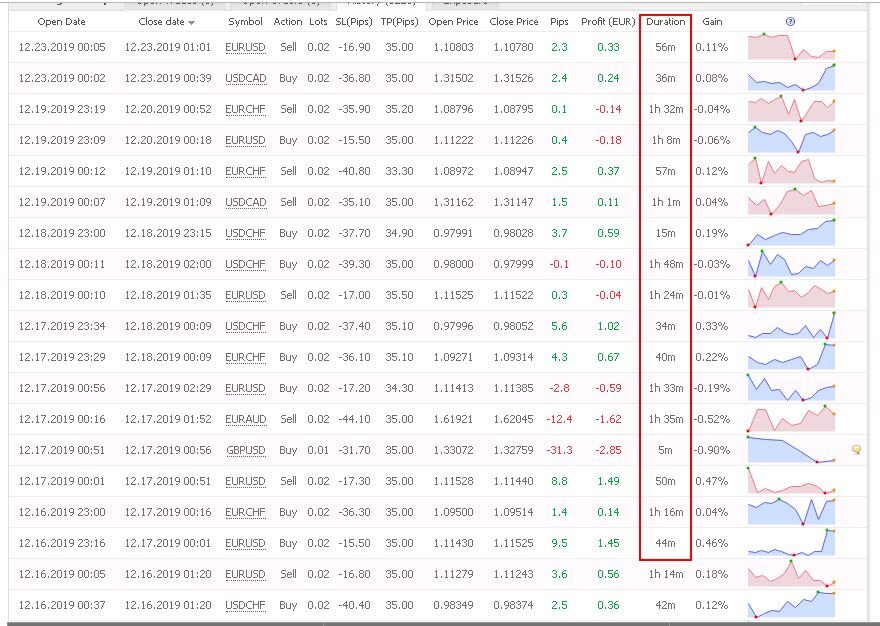
Task: Toggle the Close date sort arrow
Action: [x=192, y=23]
